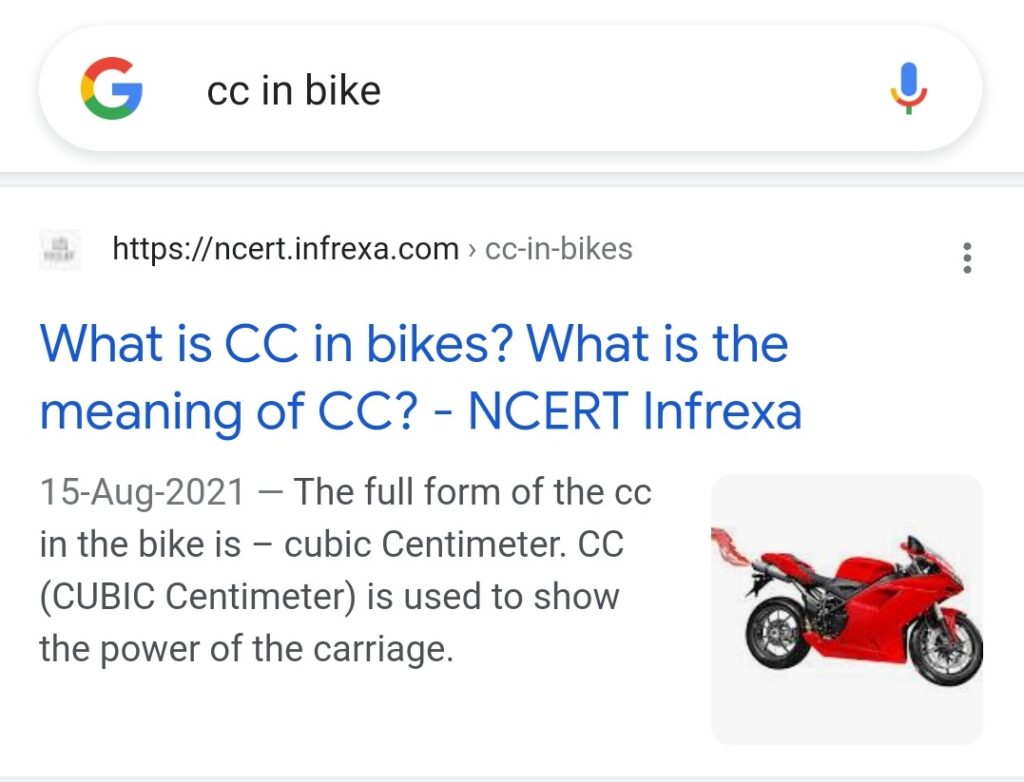Viewport: 1024px width, 782px height.
Task: Click the word 'bike' in search query
Action: 343,90
